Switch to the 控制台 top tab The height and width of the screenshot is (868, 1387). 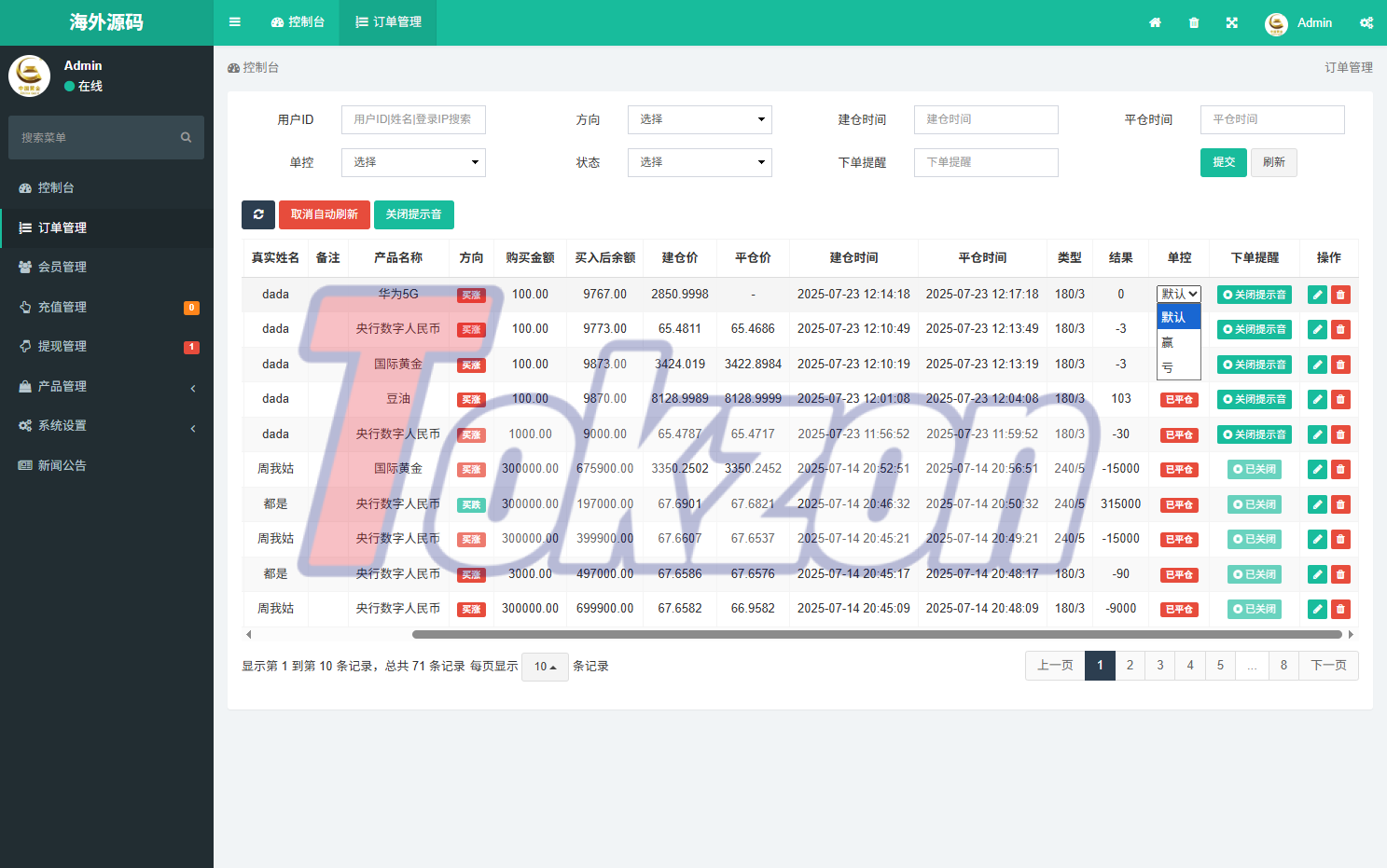click(298, 22)
